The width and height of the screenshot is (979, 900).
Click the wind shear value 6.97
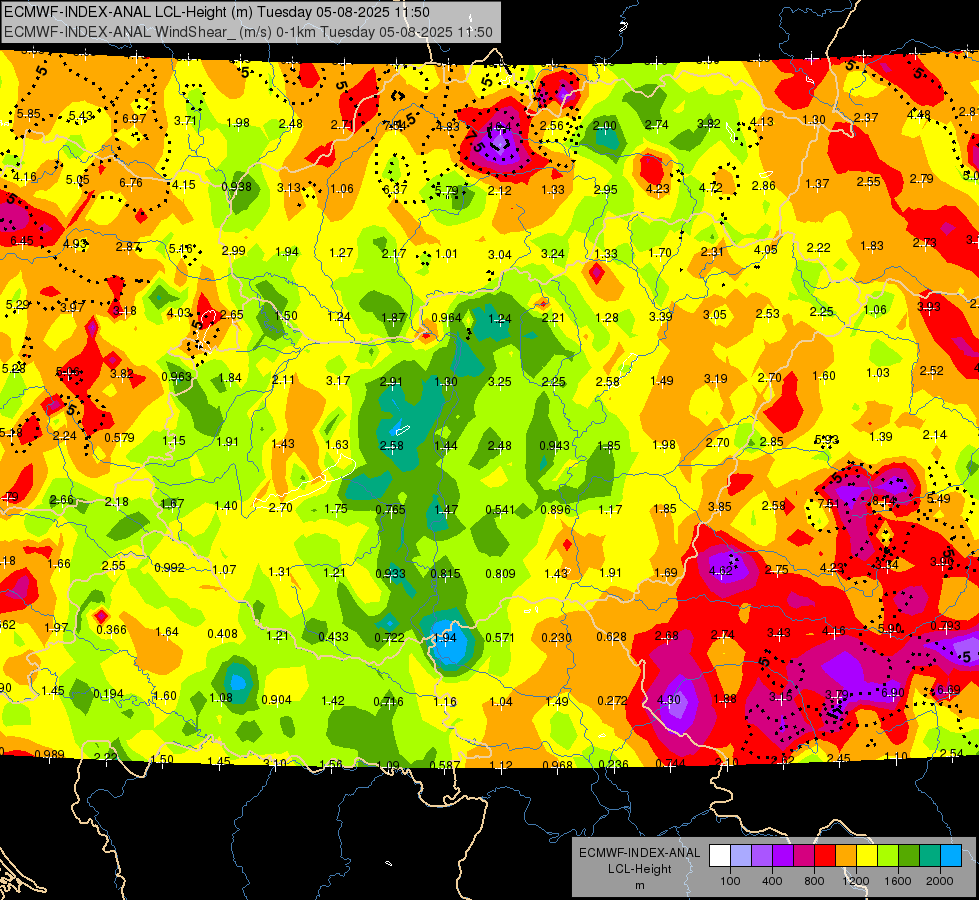(134, 118)
